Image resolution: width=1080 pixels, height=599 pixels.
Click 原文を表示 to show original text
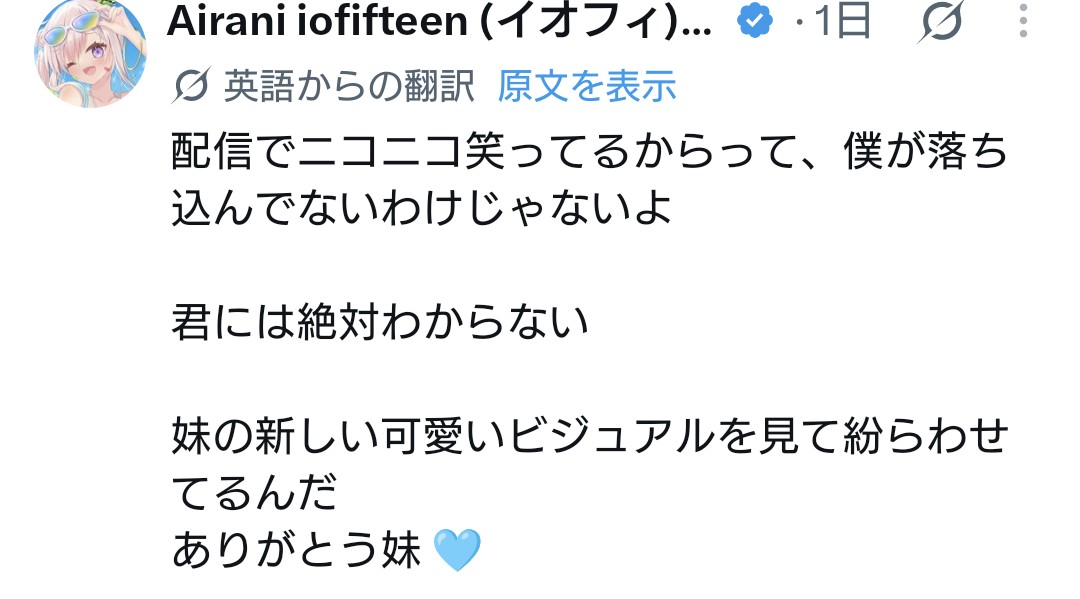pyautogui.click(x=587, y=86)
